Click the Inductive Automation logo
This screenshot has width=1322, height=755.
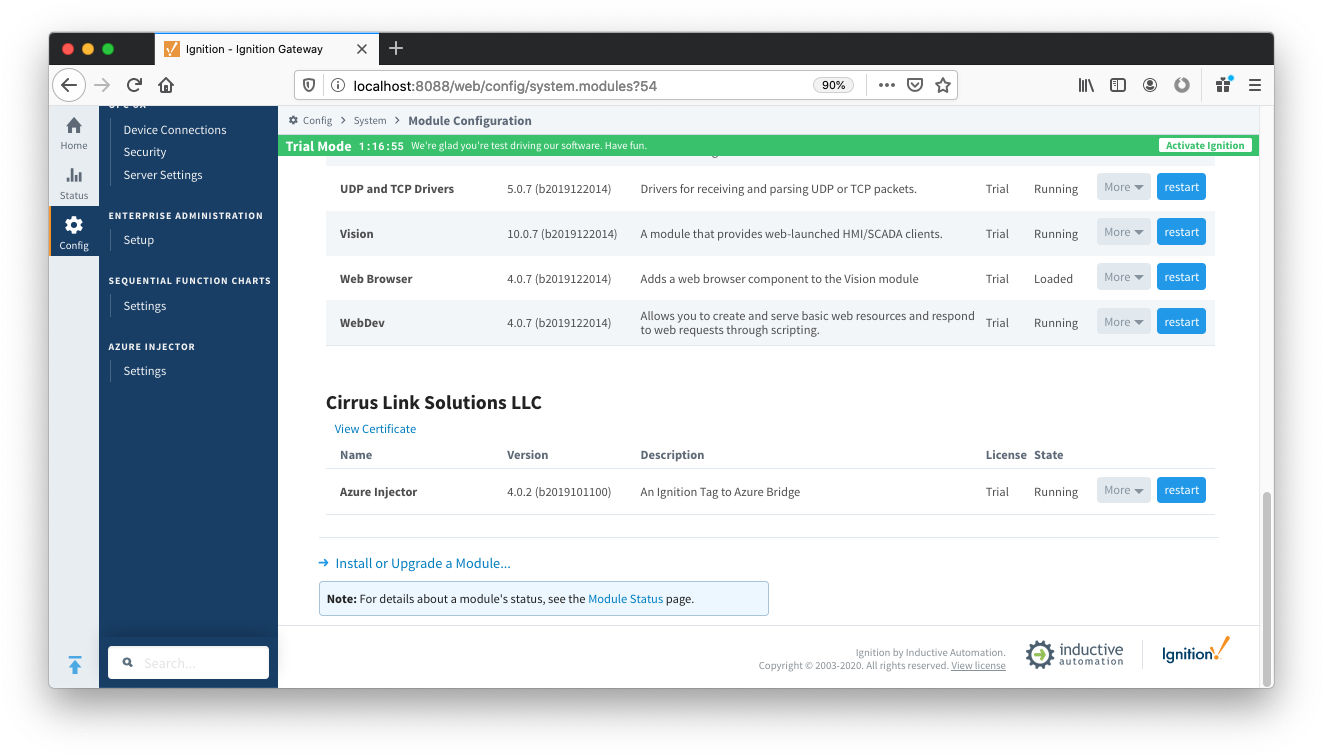click(1074, 654)
